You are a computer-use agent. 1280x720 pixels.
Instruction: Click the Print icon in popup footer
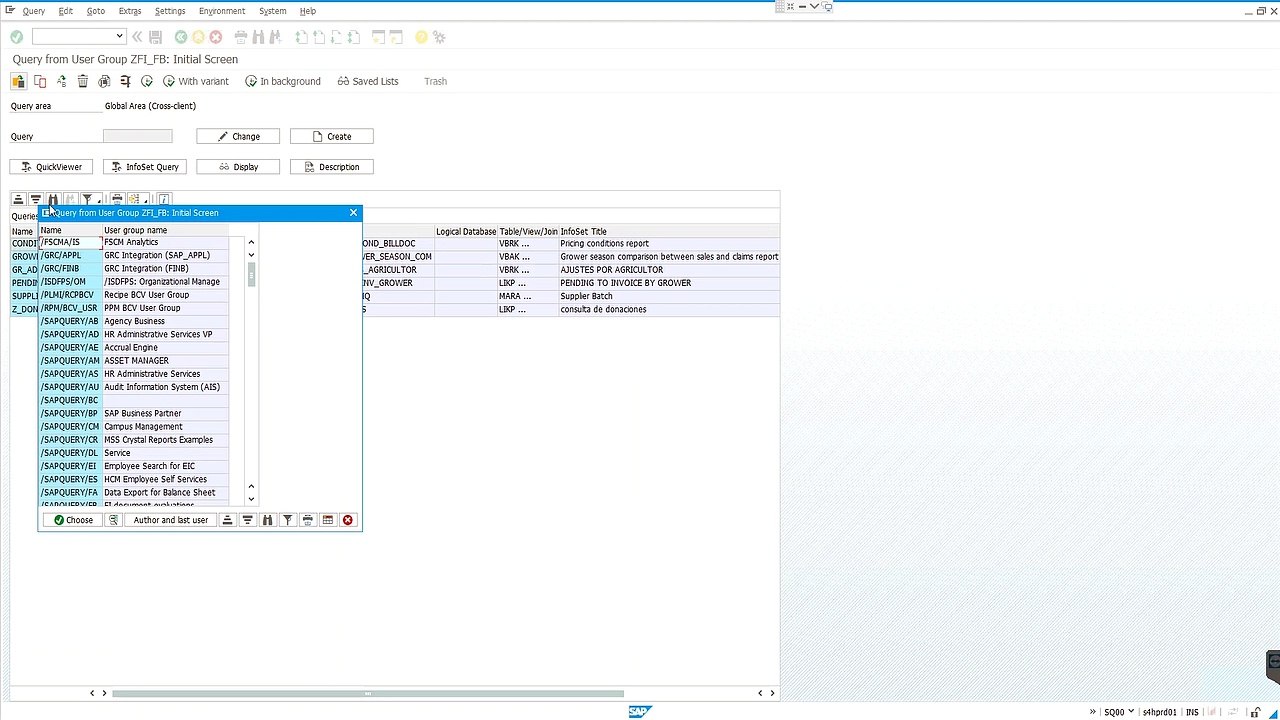(308, 520)
